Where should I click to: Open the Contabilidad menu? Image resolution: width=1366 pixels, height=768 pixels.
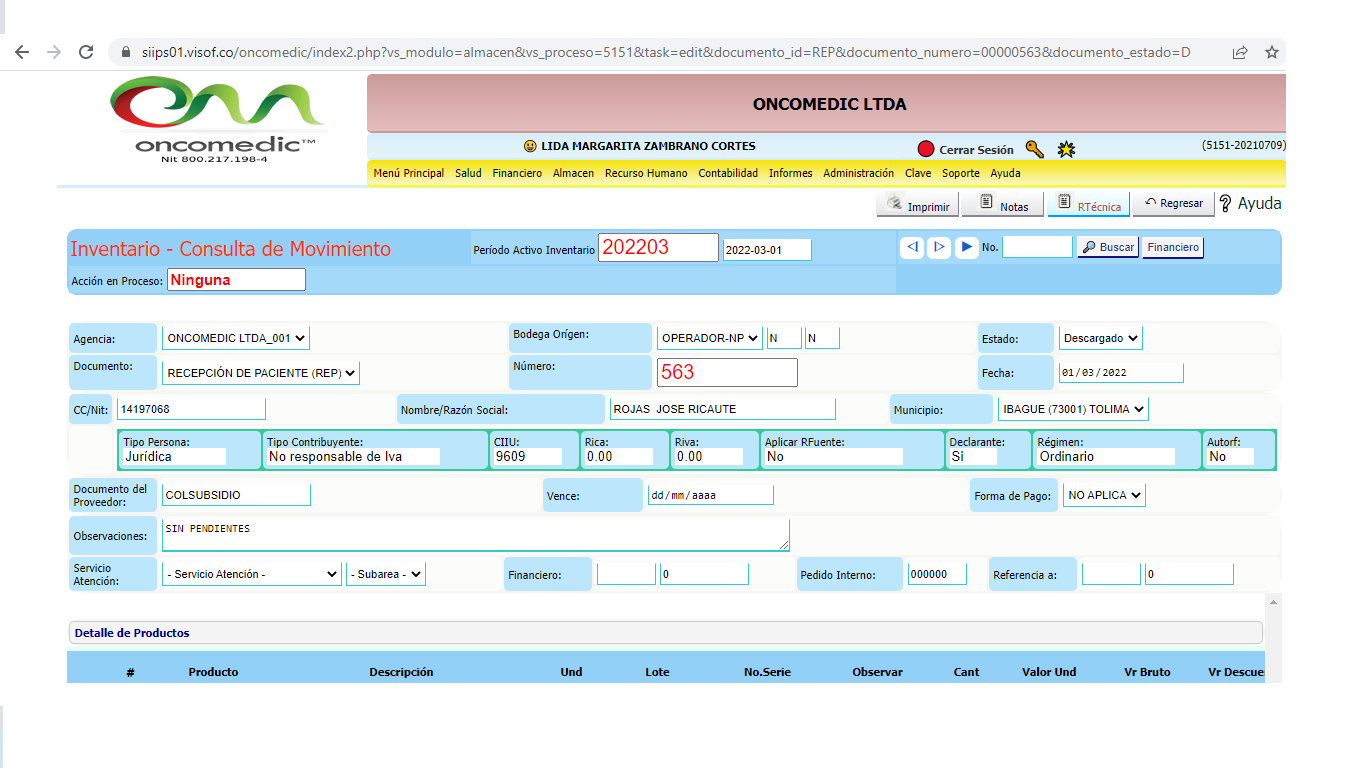728,173
